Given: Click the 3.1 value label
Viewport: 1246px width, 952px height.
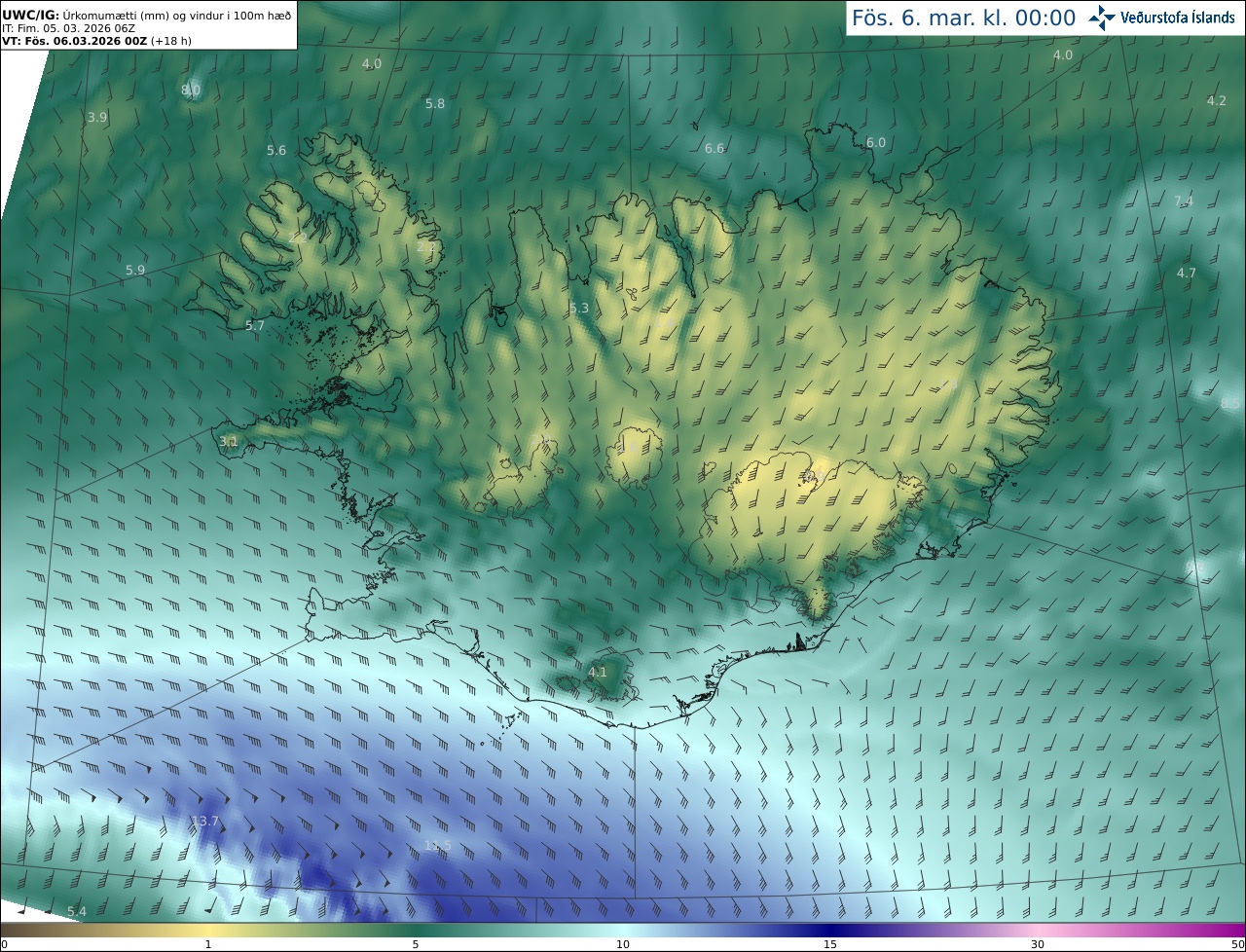Looking at the screenshot, I should [229, 441].
